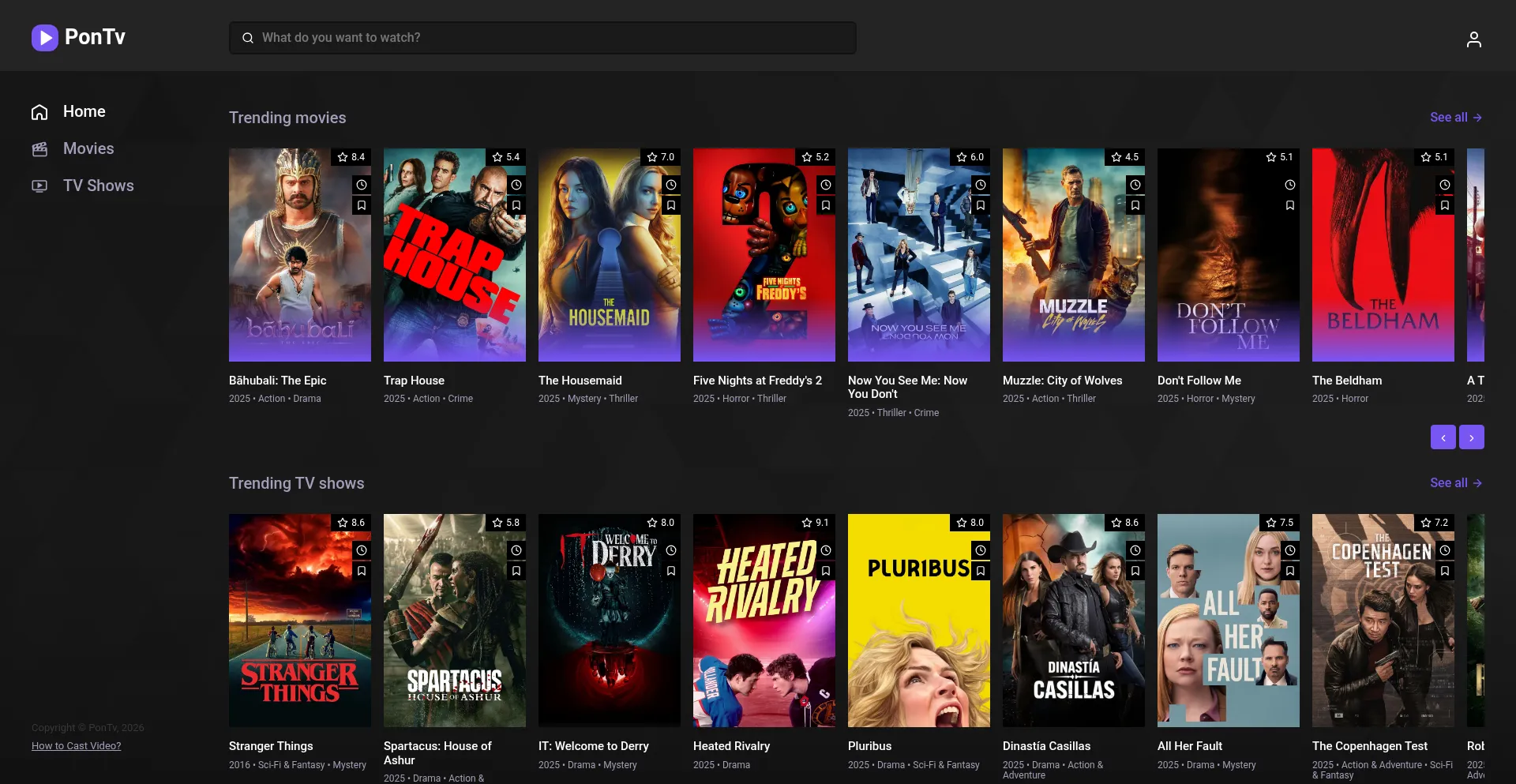Click clock icon on Spartacus: House of Ashur
1516x784 pixels.
pyautogui.click(x=516, y=550)
